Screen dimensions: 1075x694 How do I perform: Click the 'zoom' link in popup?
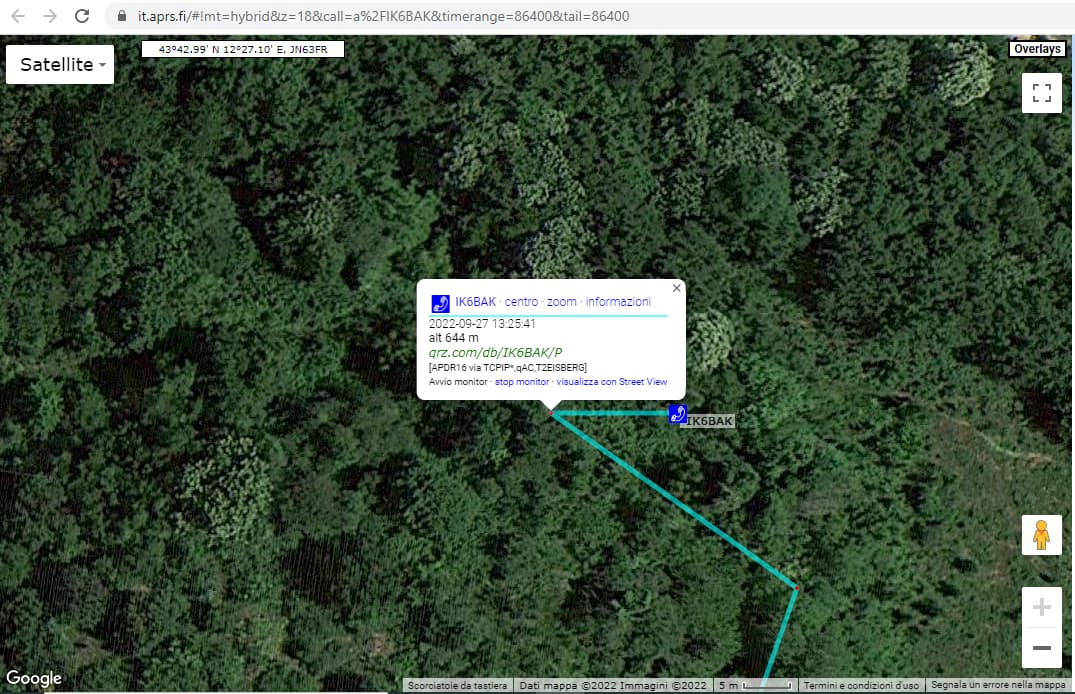pyautogui.click(x=561, y=302)
